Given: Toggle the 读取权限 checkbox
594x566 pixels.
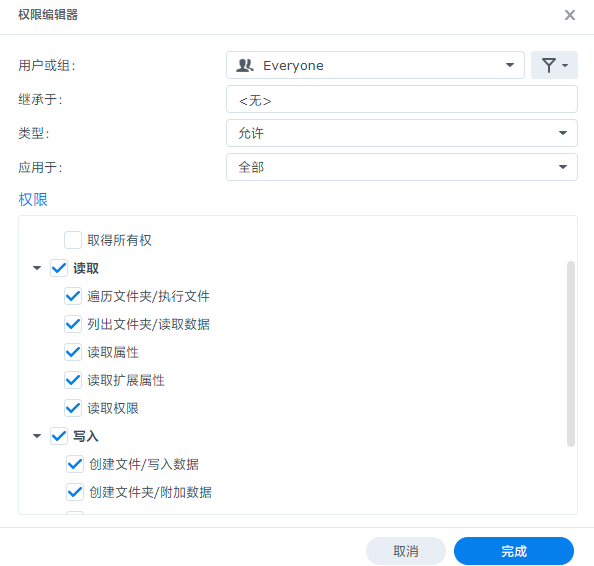Looking at the screenshot, I should tap(73, 408).
